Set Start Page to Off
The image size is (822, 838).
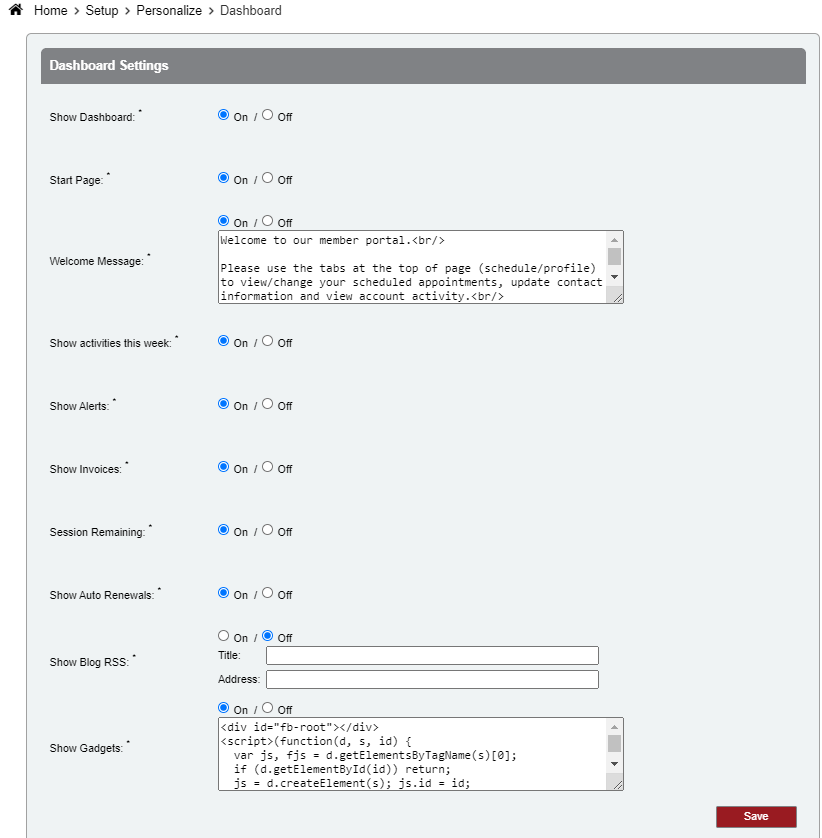pyautogui.click(x=268, y=178)
